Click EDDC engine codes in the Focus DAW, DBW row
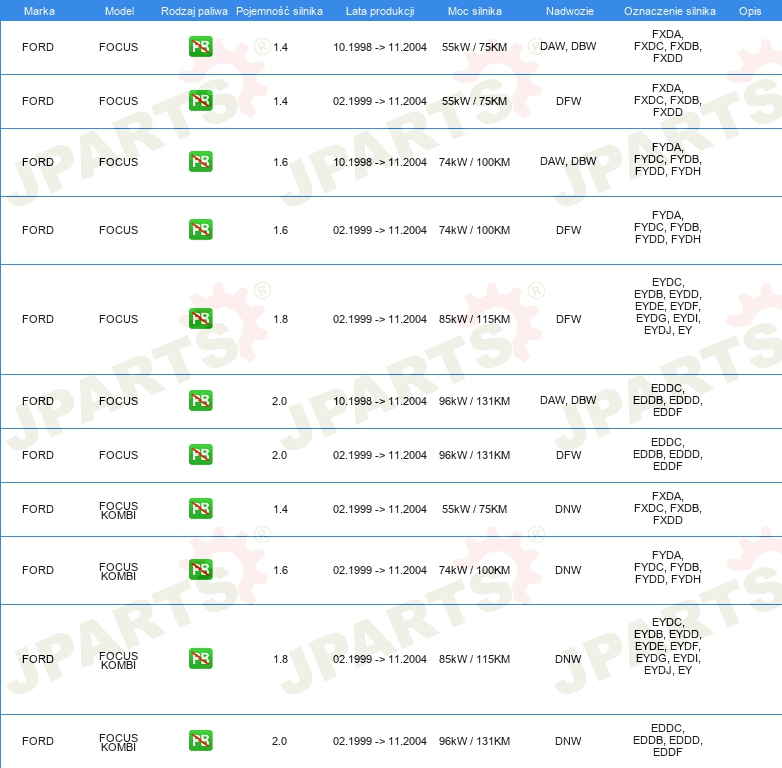Screen dimensions: 782x768 [668, 400]
